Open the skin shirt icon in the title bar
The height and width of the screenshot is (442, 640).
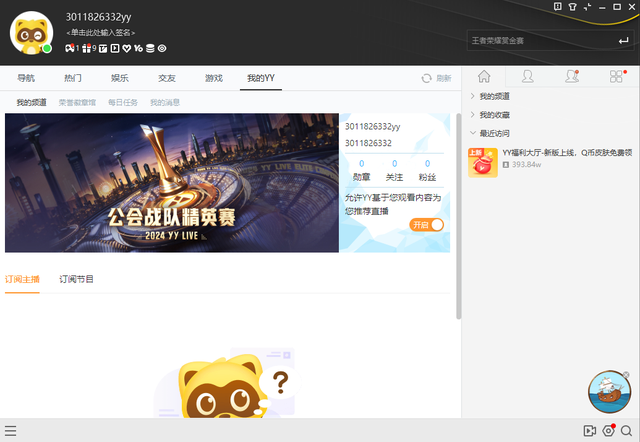click(x=572, y=7)
